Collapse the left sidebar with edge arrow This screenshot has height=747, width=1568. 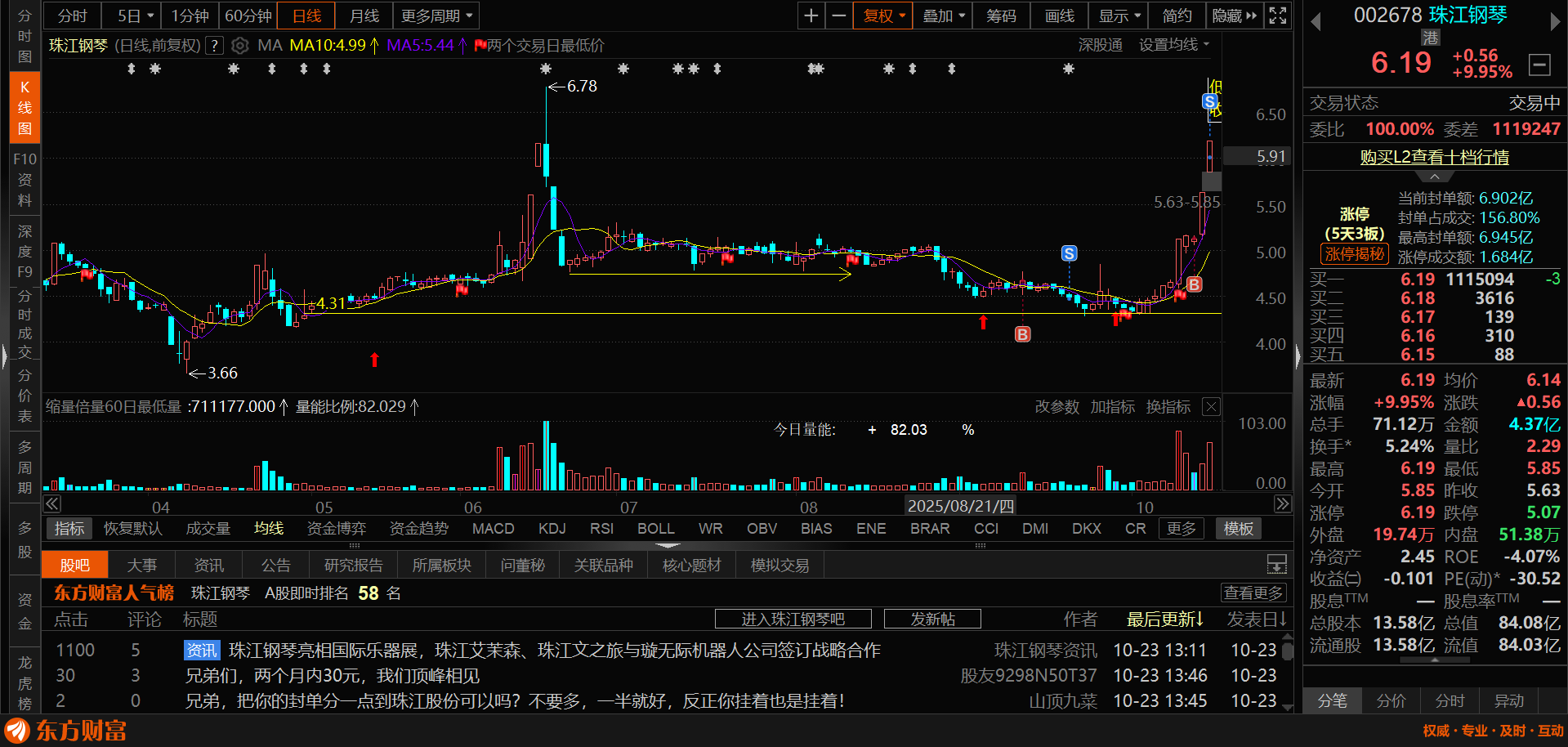[4, 356]
